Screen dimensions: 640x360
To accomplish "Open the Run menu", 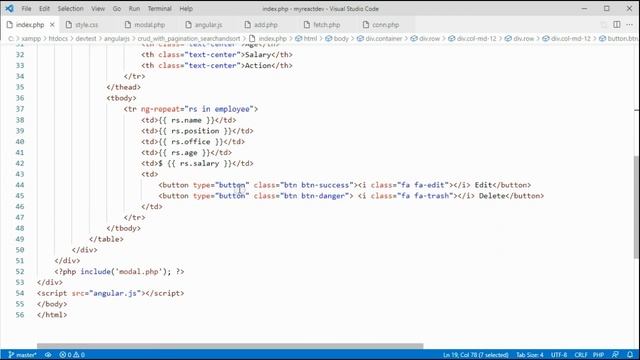I will tap(134, 9).
